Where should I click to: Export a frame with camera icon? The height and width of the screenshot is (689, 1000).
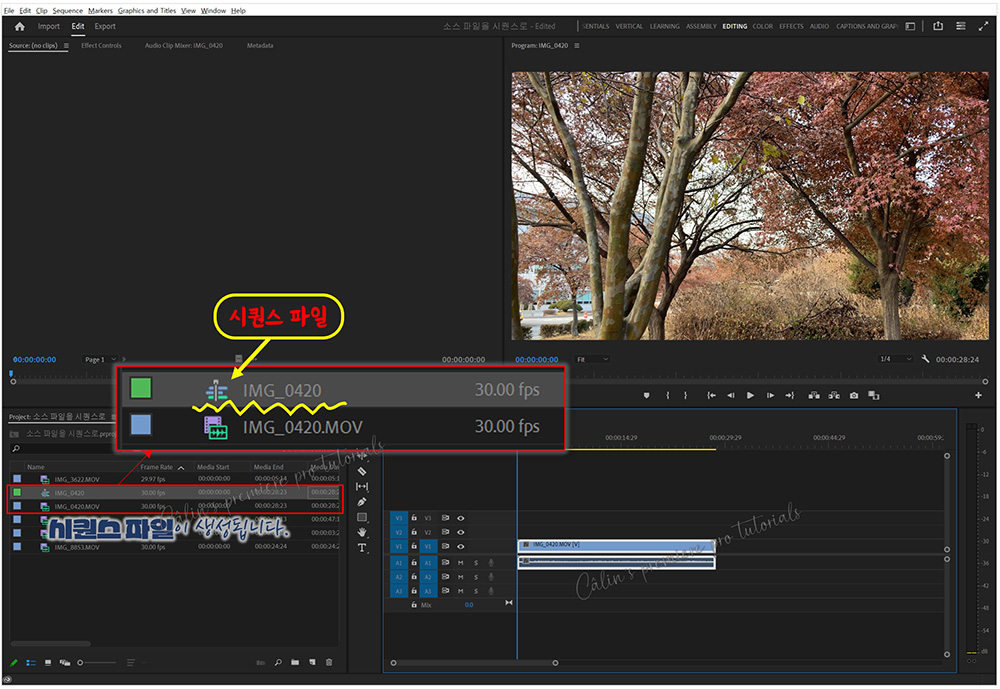click(x=854, y=396)
